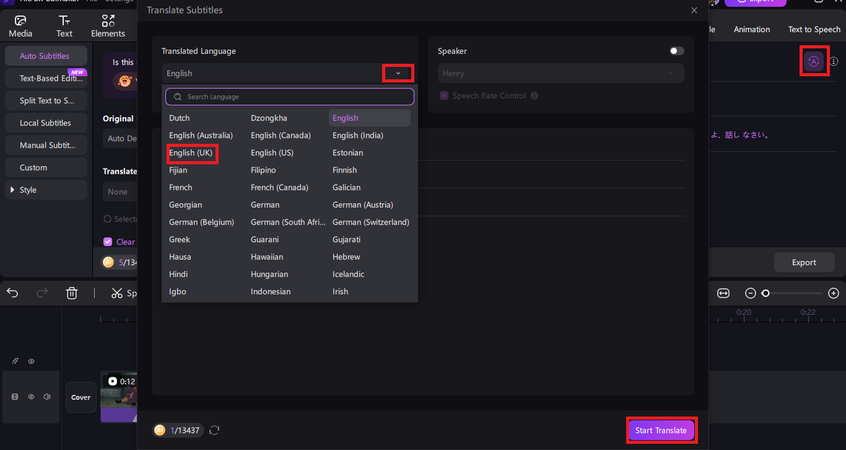Screen dimensions: 846x450
Task: Toggle the Speaker switch on
Action: (677, 51)
